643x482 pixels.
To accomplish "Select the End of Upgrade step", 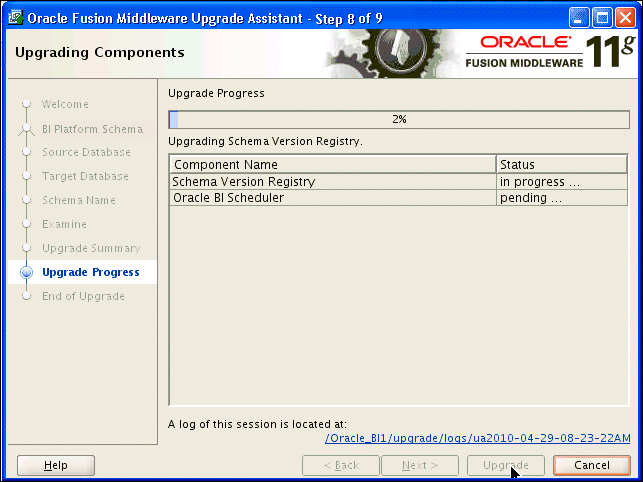I will (x=83, y=296).
